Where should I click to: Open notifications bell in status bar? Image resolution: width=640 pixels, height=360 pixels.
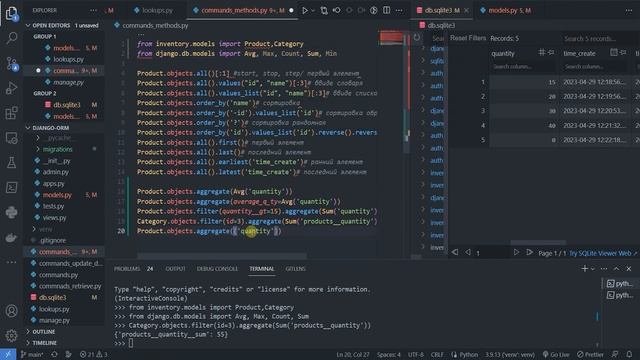pos(629,354)
